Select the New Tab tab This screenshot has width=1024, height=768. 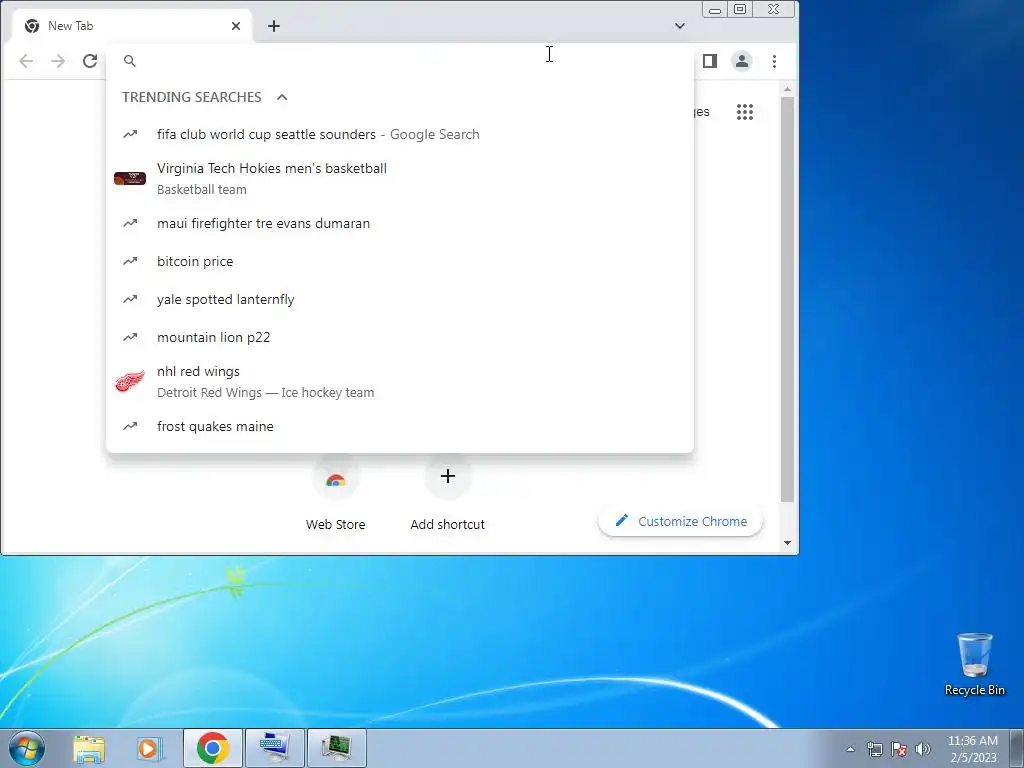tap(133, 26)
